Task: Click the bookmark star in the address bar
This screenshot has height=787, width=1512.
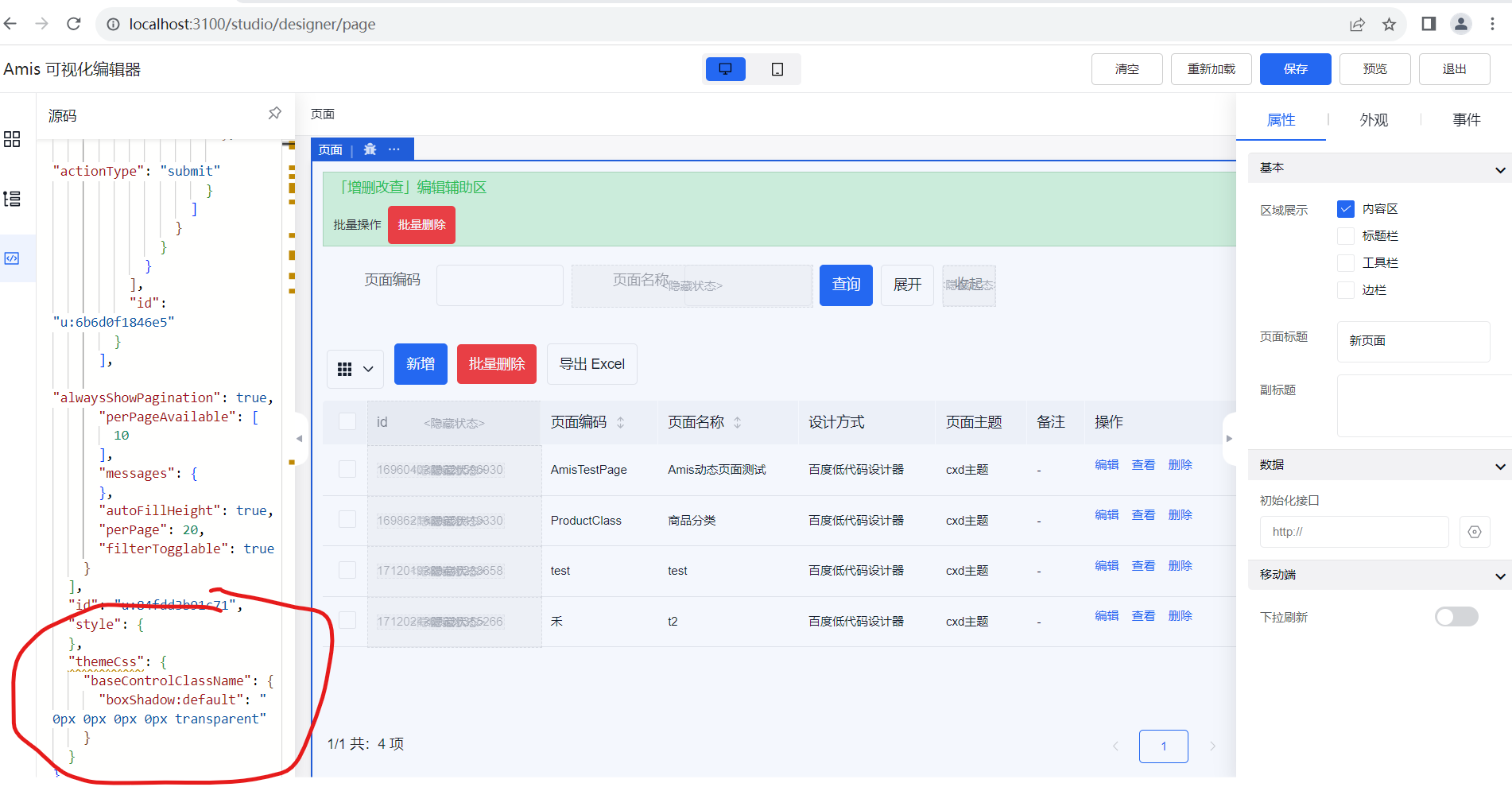Action: point(1390,24)
